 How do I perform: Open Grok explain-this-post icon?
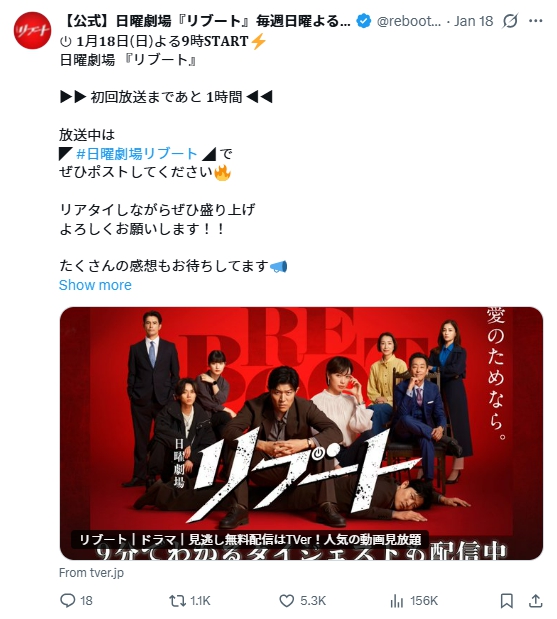click(510, 21)
